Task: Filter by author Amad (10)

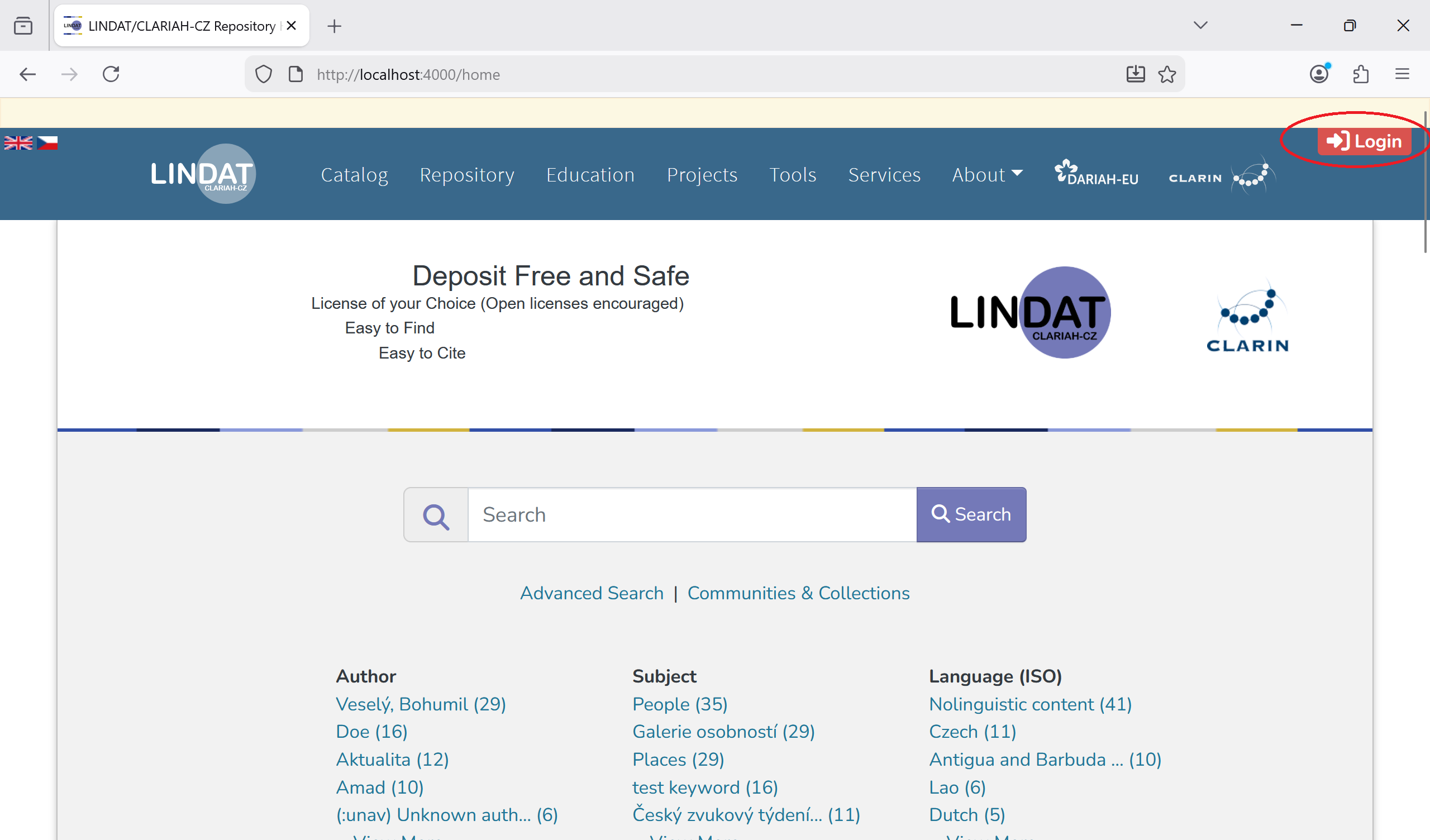Action: 380,787
